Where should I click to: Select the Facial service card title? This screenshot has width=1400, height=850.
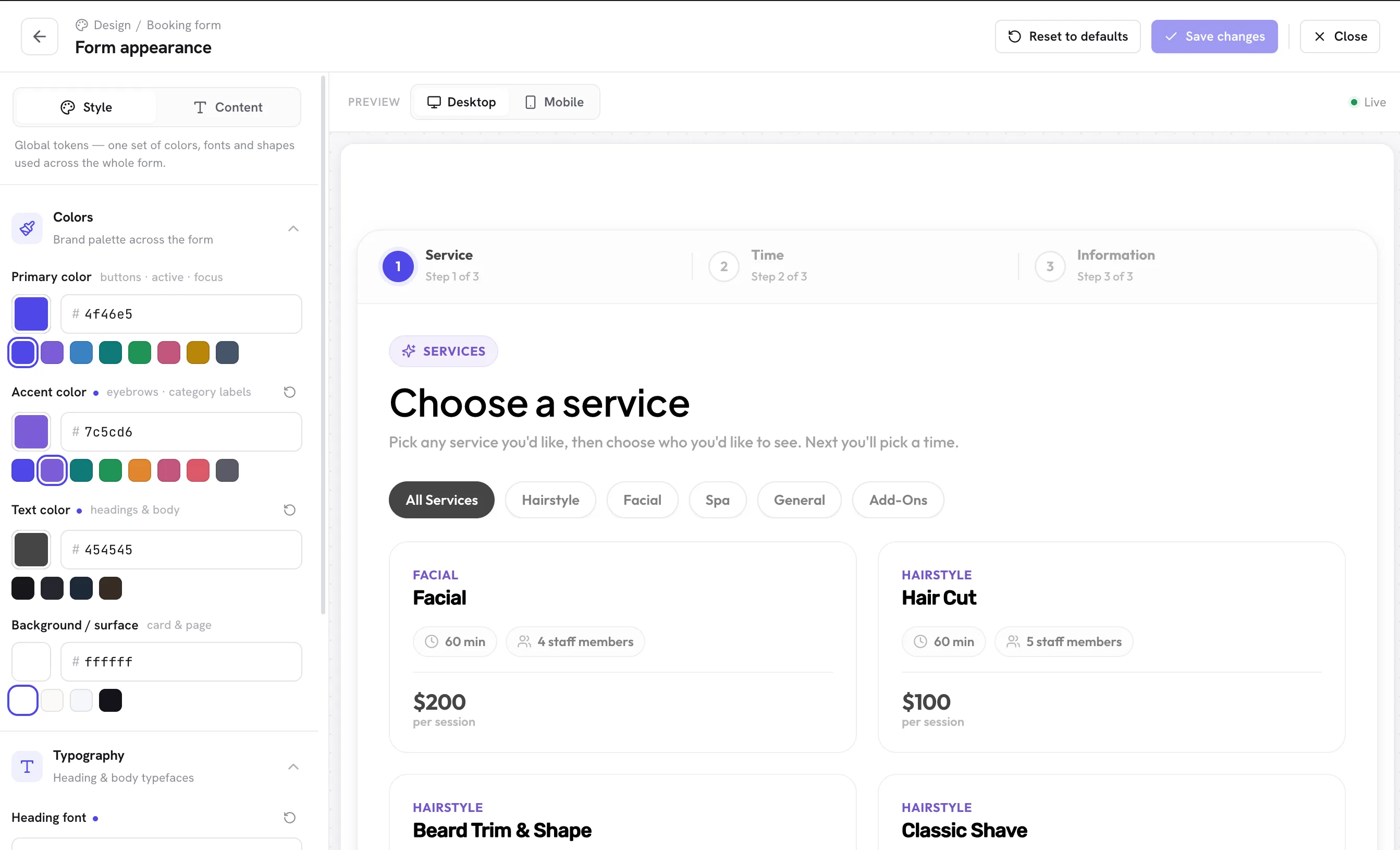coord(439,598)
